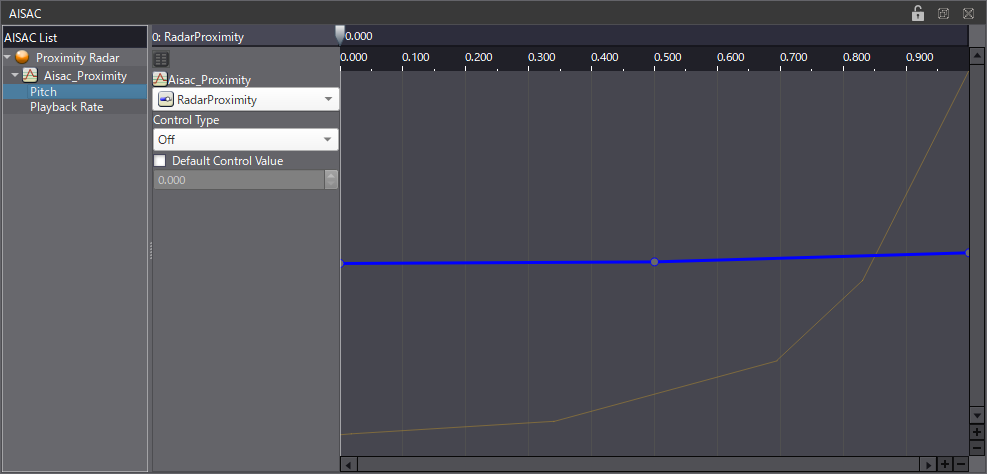Viewport: 987px width, 474px height.
Task: Click the vertical scrollbar up arrow
Action: [977, 56]
